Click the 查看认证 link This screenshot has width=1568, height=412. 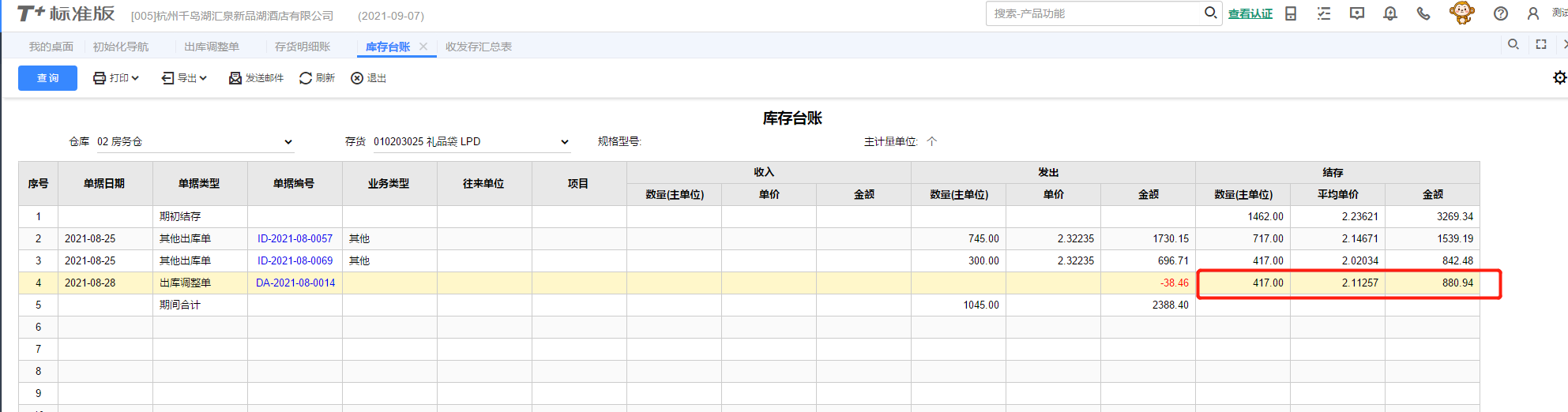tap(1250, 13)
